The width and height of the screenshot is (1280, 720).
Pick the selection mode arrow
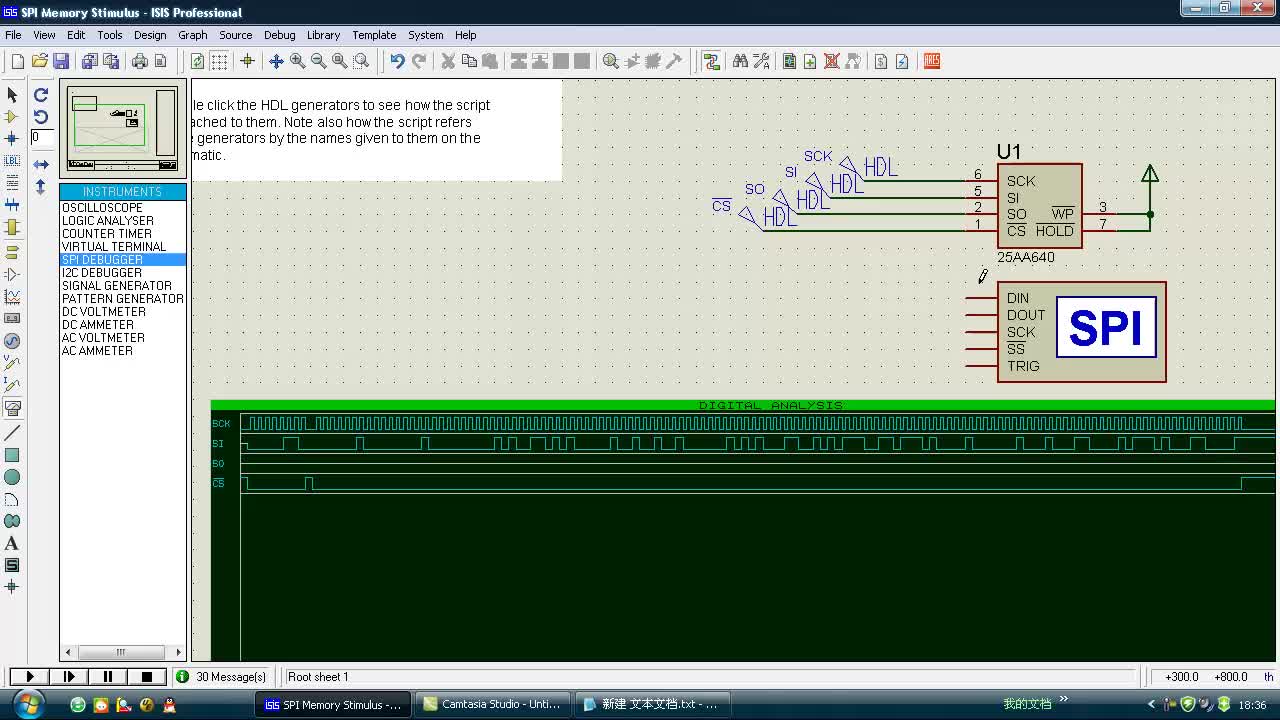[12, 95]
